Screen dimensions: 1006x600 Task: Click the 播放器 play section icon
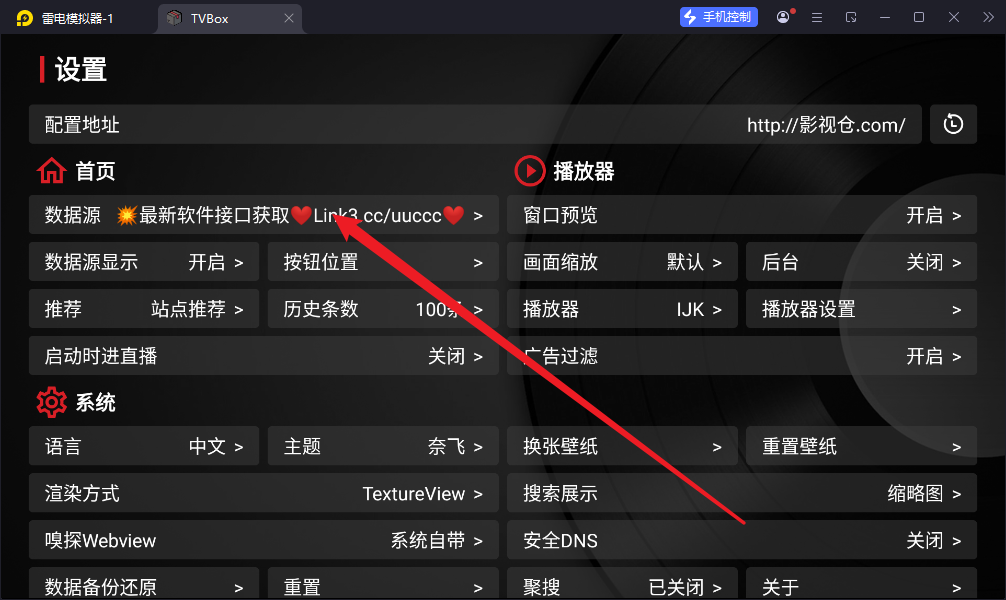(530, 171)
